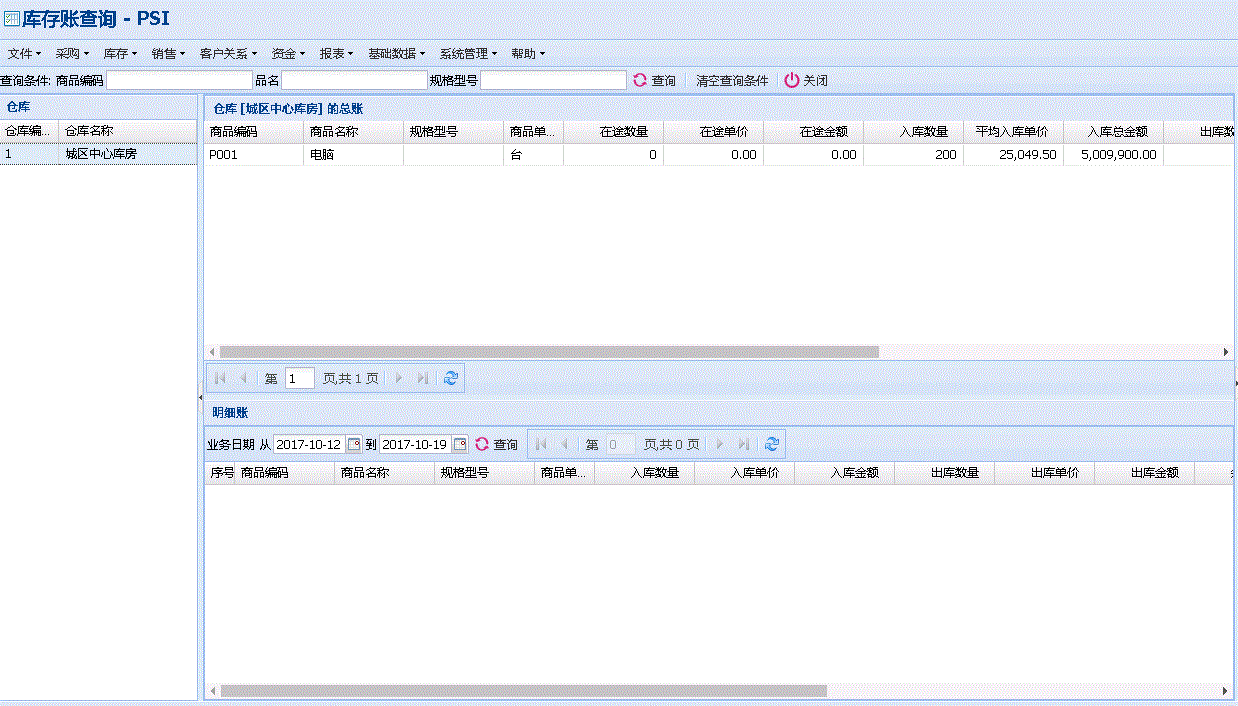Go to last page in 明细账 pager
Screen dimensions: 1238x706
(742, 444)
